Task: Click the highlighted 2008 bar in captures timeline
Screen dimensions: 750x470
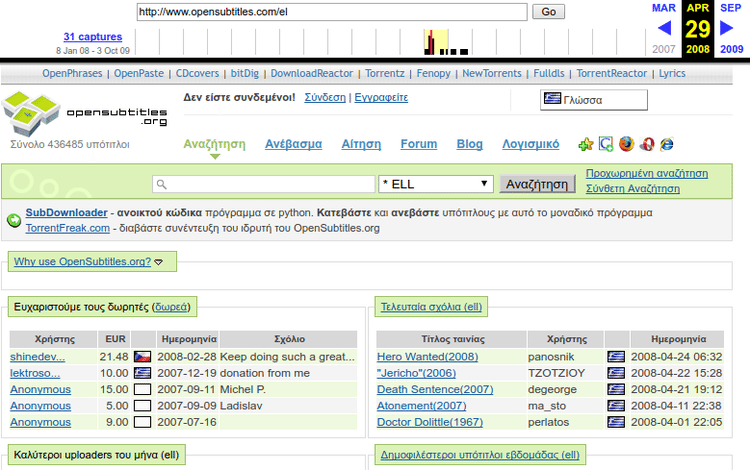Action: (x=436, y=43)
